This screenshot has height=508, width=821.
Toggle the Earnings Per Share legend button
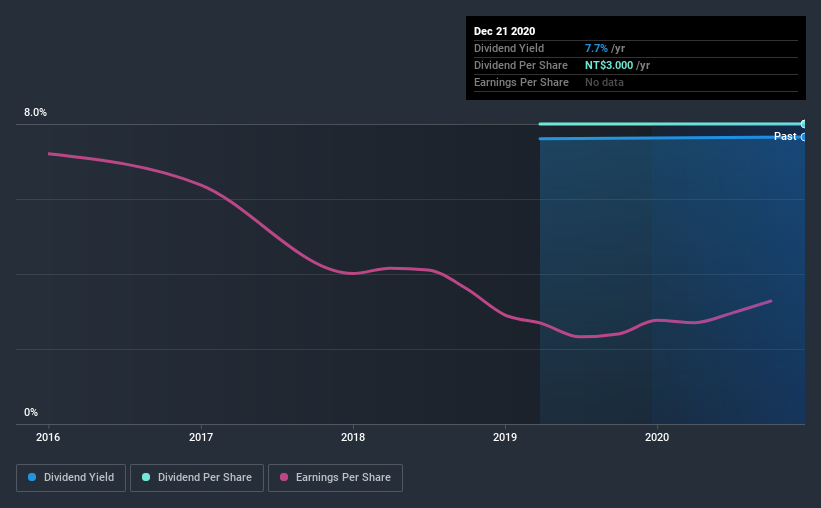click(335, 478)
